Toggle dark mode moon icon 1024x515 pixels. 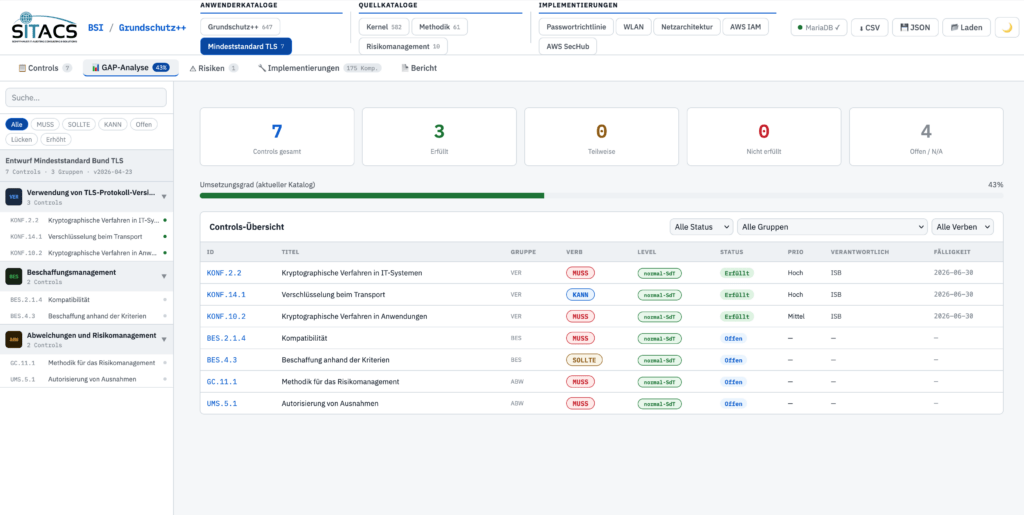tap(1006, 27)
